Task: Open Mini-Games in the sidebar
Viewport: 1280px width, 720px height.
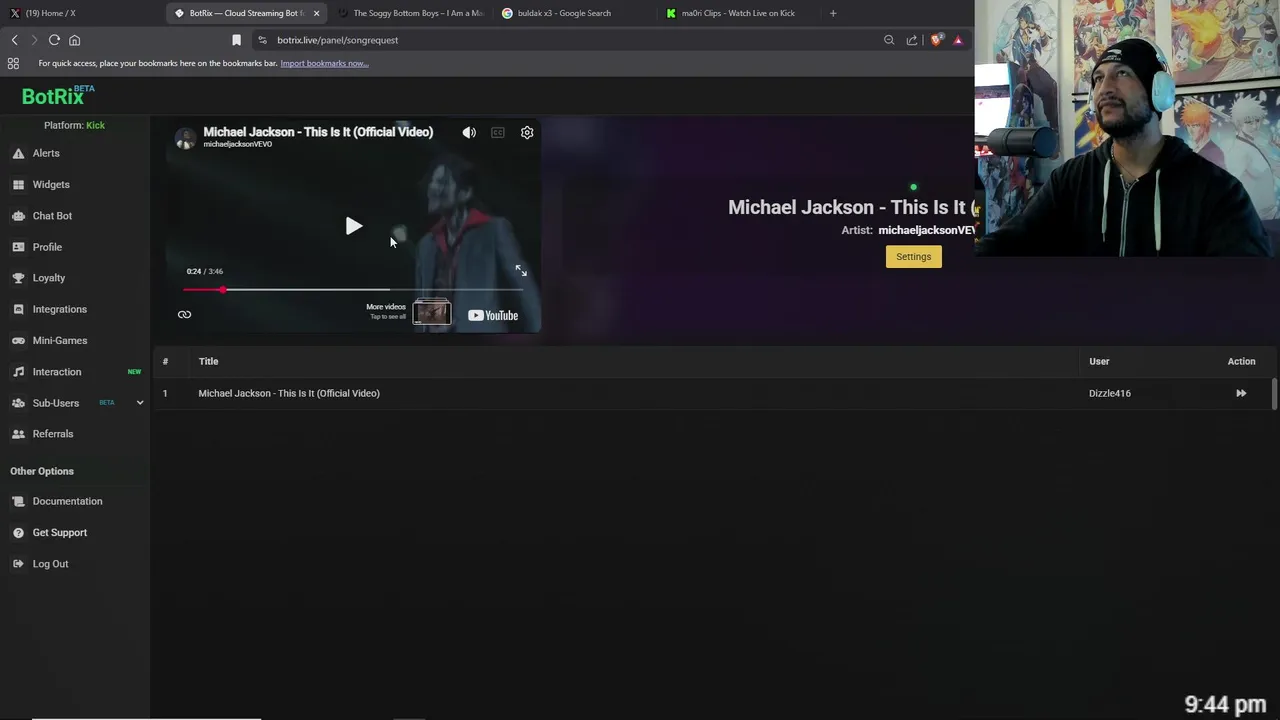Action: (x=59, y=340)
